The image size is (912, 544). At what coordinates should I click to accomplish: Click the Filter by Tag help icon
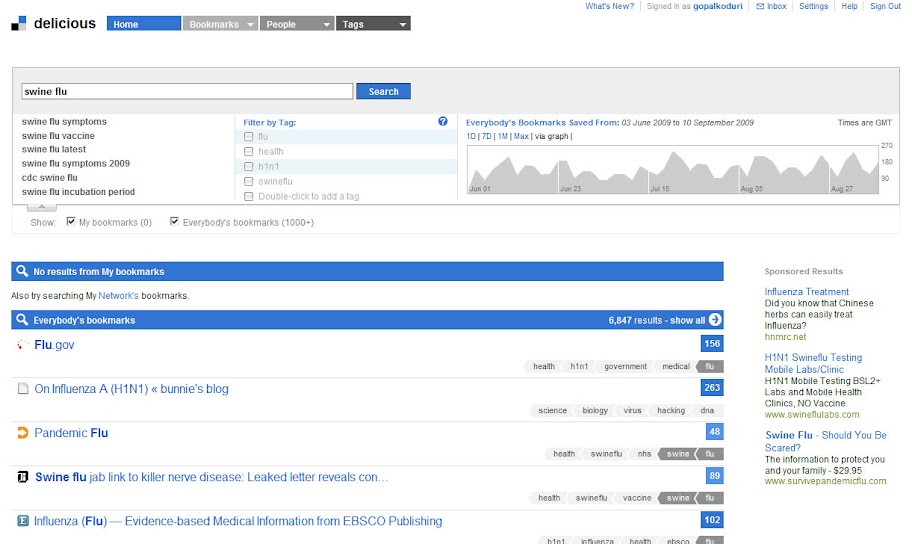443,122
